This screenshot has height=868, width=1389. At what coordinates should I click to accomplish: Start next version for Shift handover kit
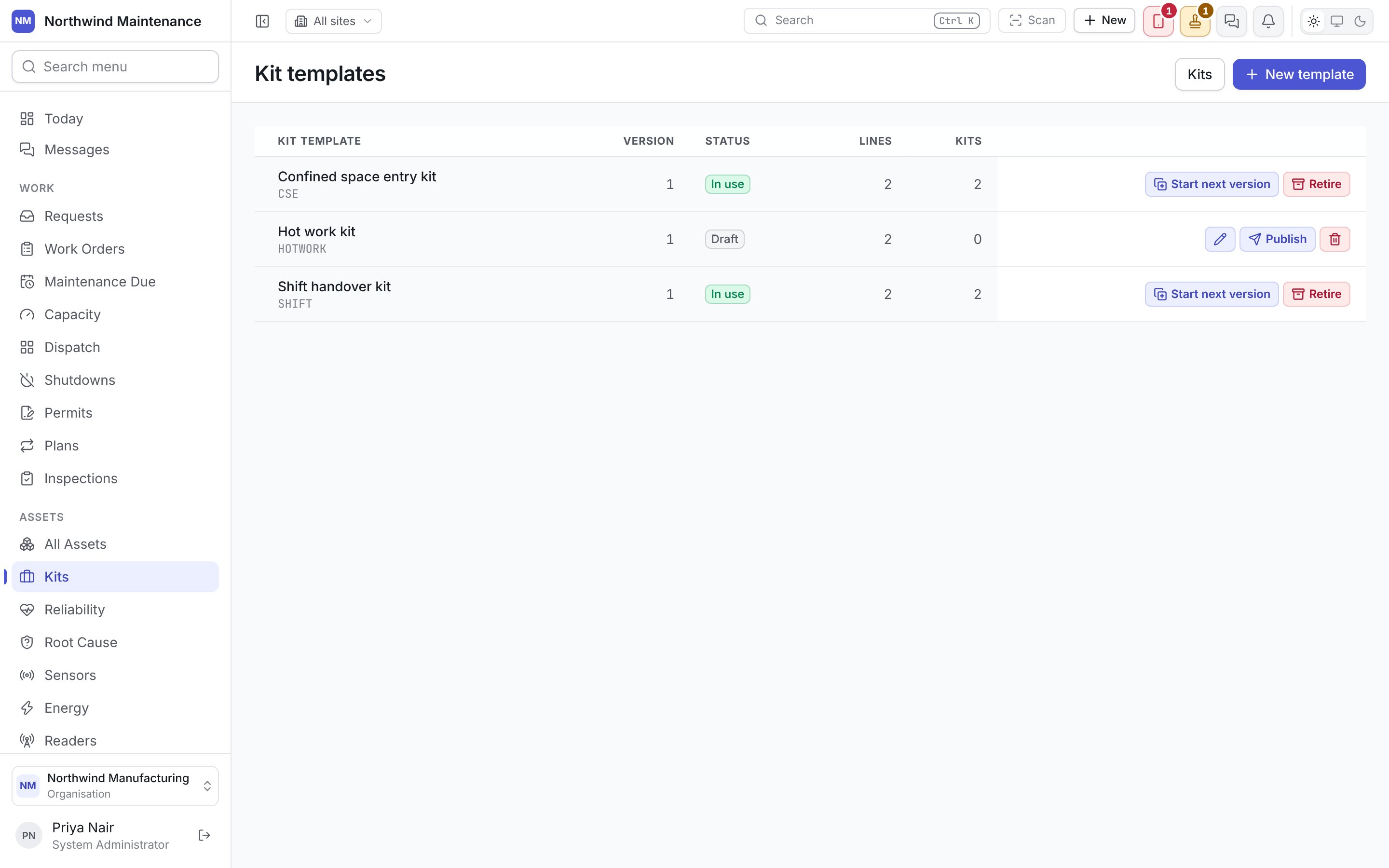pyautogui.click(x=1212, y=295)
